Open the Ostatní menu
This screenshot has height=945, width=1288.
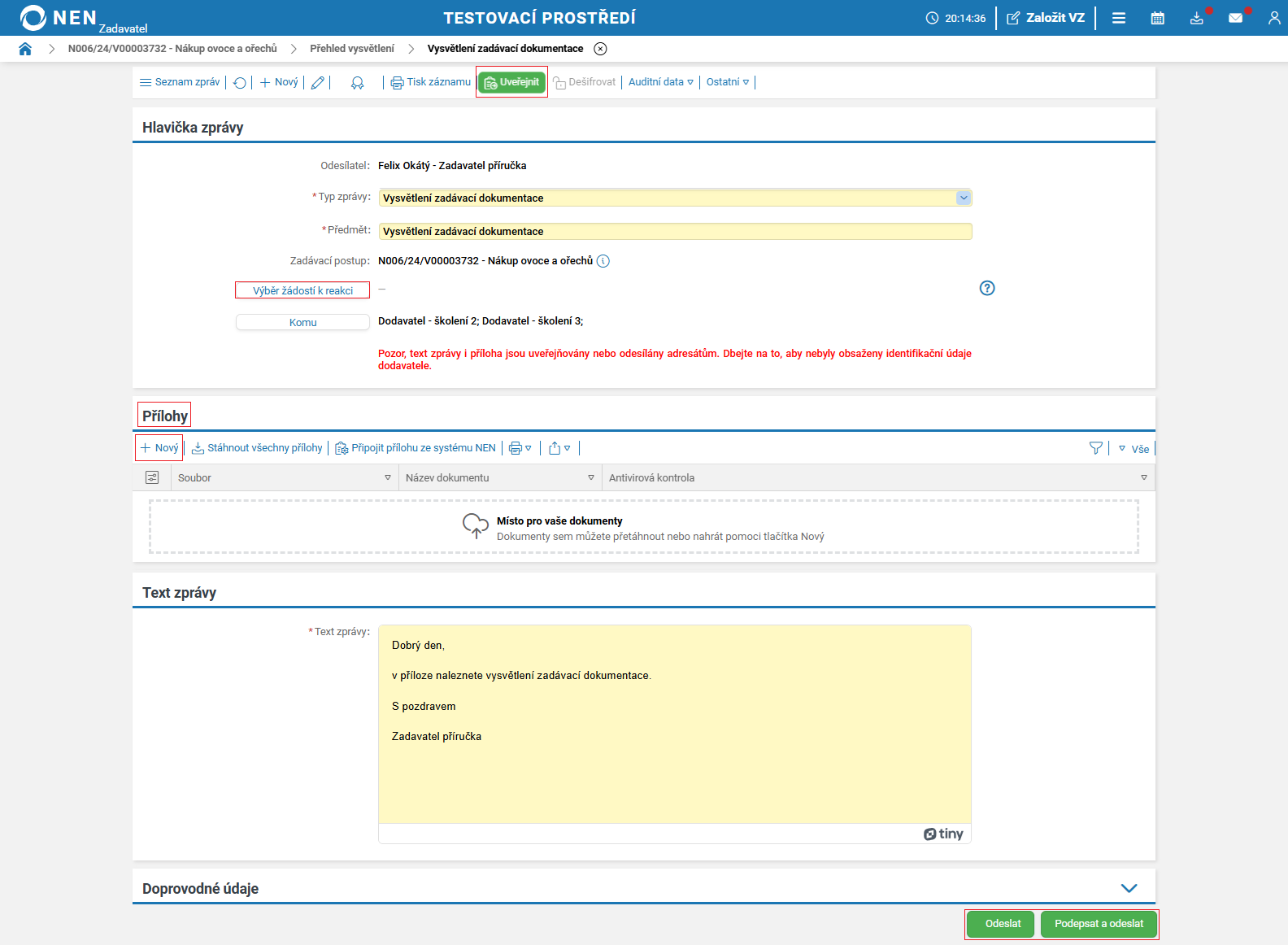click(x=727, y=82)
